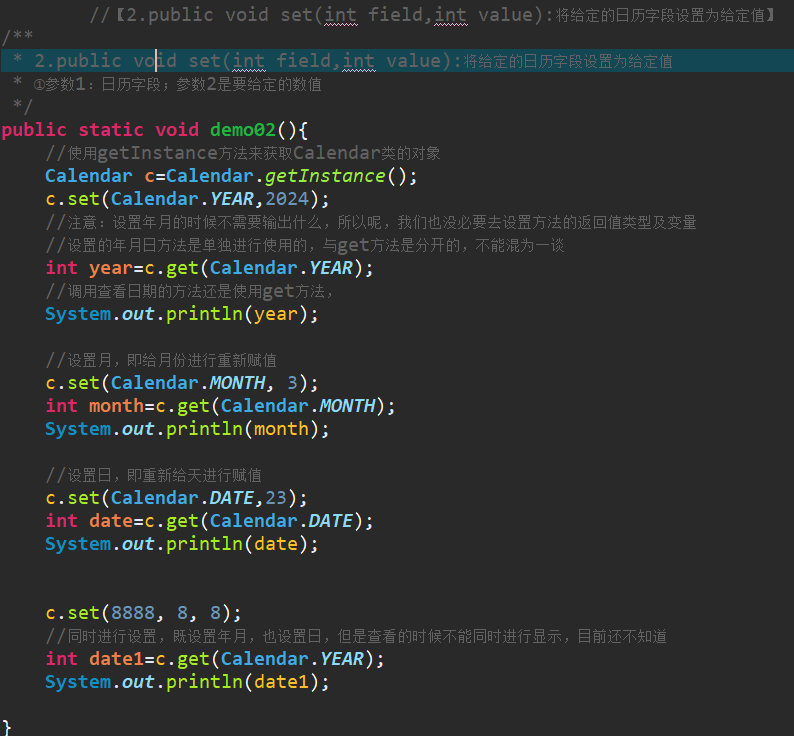Click the line 'int date=c.get(Calendar.DATE);'
This screenshot has height=736, width=794.
pyautogui.click(x=209, y=521)
